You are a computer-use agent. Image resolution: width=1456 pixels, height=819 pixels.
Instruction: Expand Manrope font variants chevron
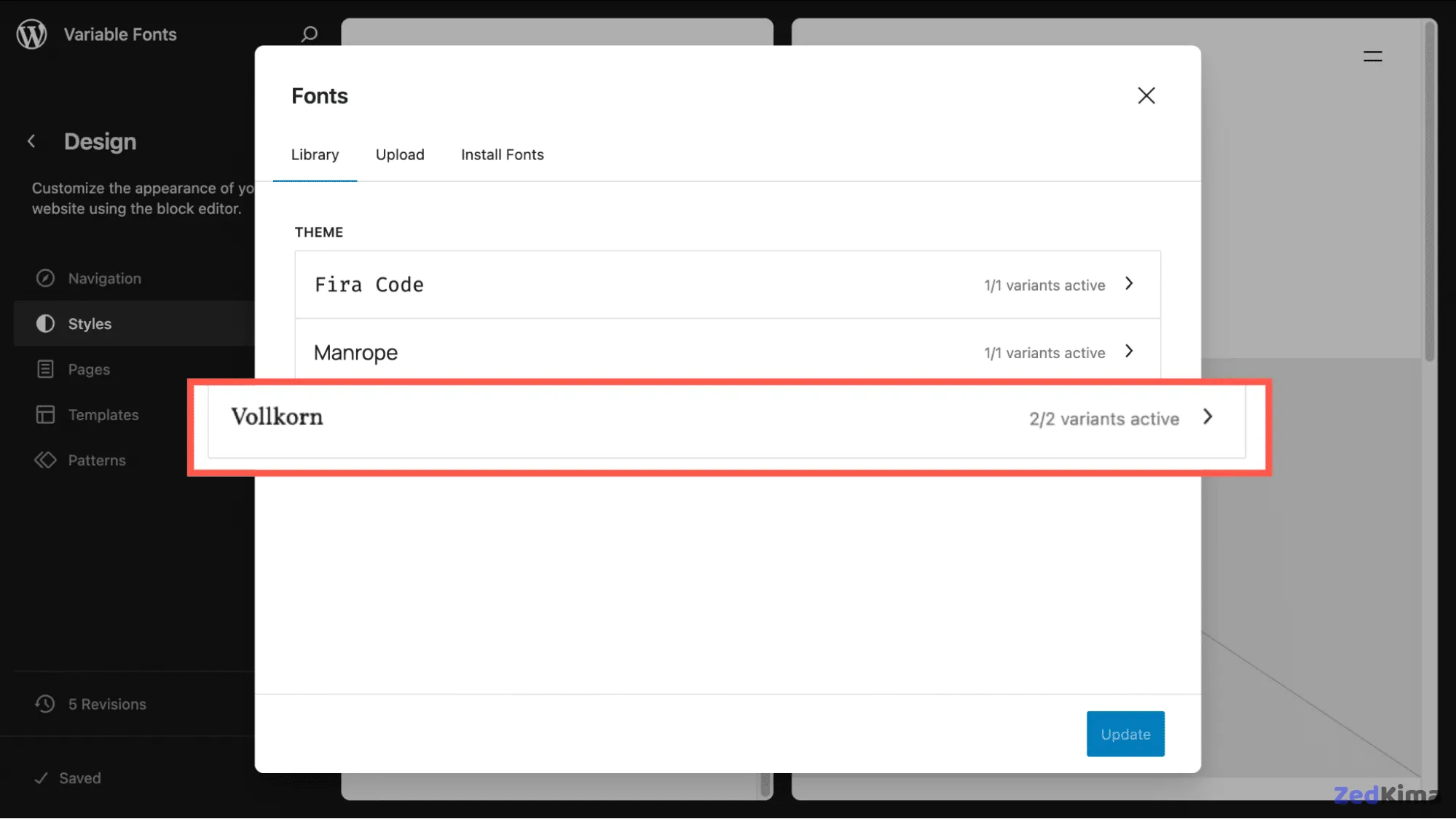(x=1129, y=352)
